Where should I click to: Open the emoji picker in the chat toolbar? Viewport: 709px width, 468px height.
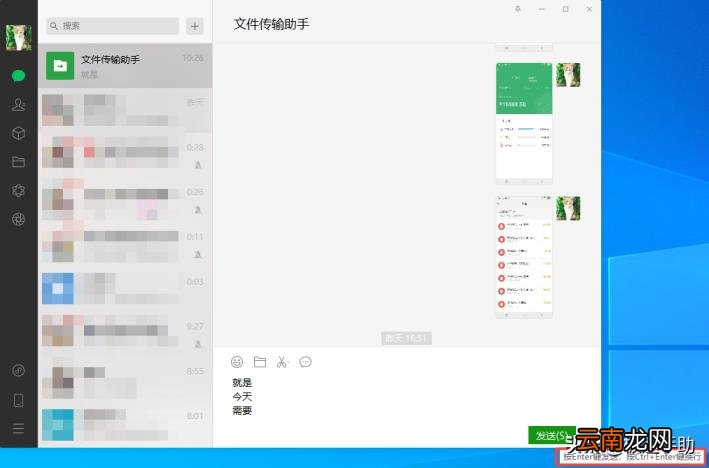coord(237,362)
